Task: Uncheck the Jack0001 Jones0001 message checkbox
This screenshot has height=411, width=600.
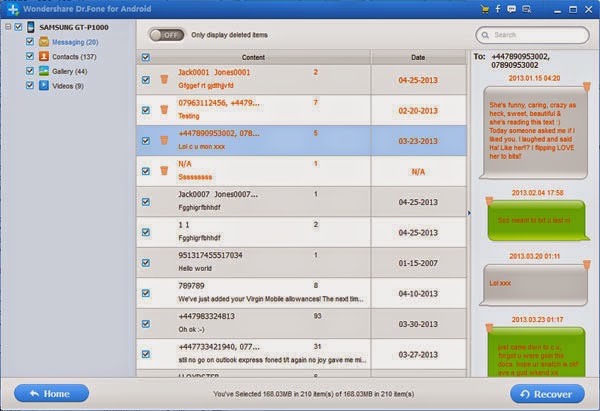Action: point(146,80)
